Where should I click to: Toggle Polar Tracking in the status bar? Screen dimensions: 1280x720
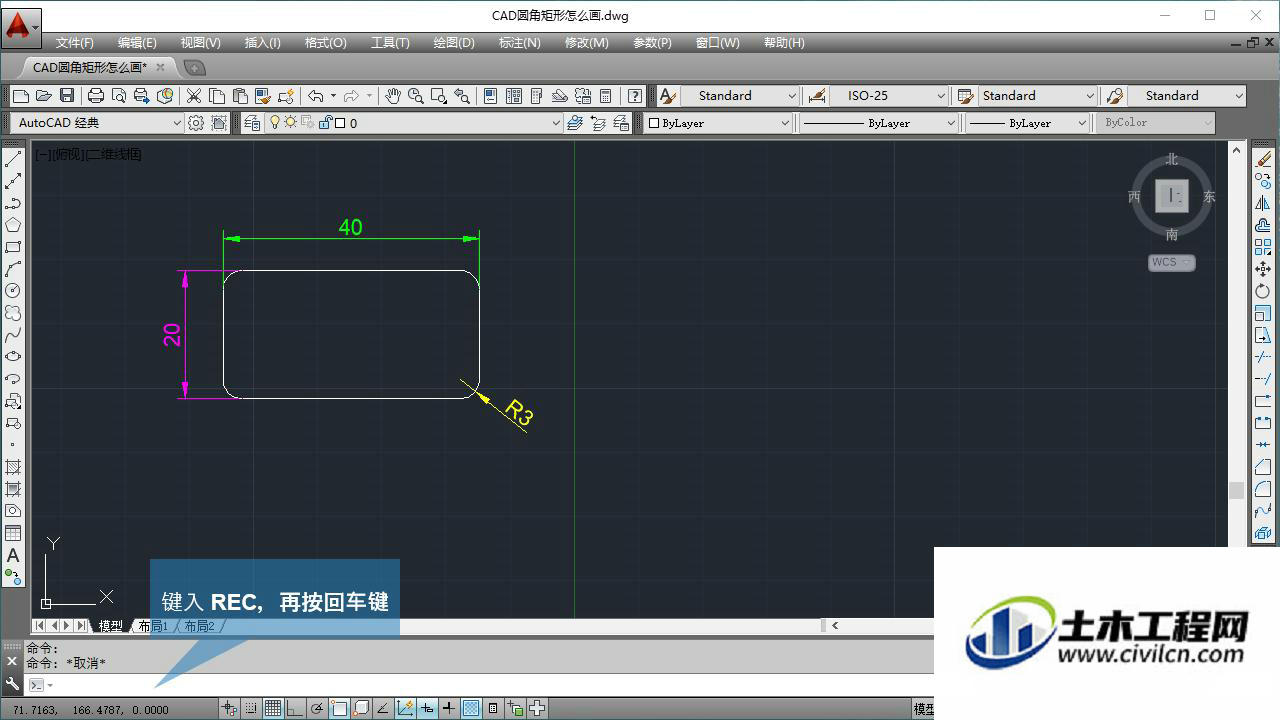click(x=317, y=708)
